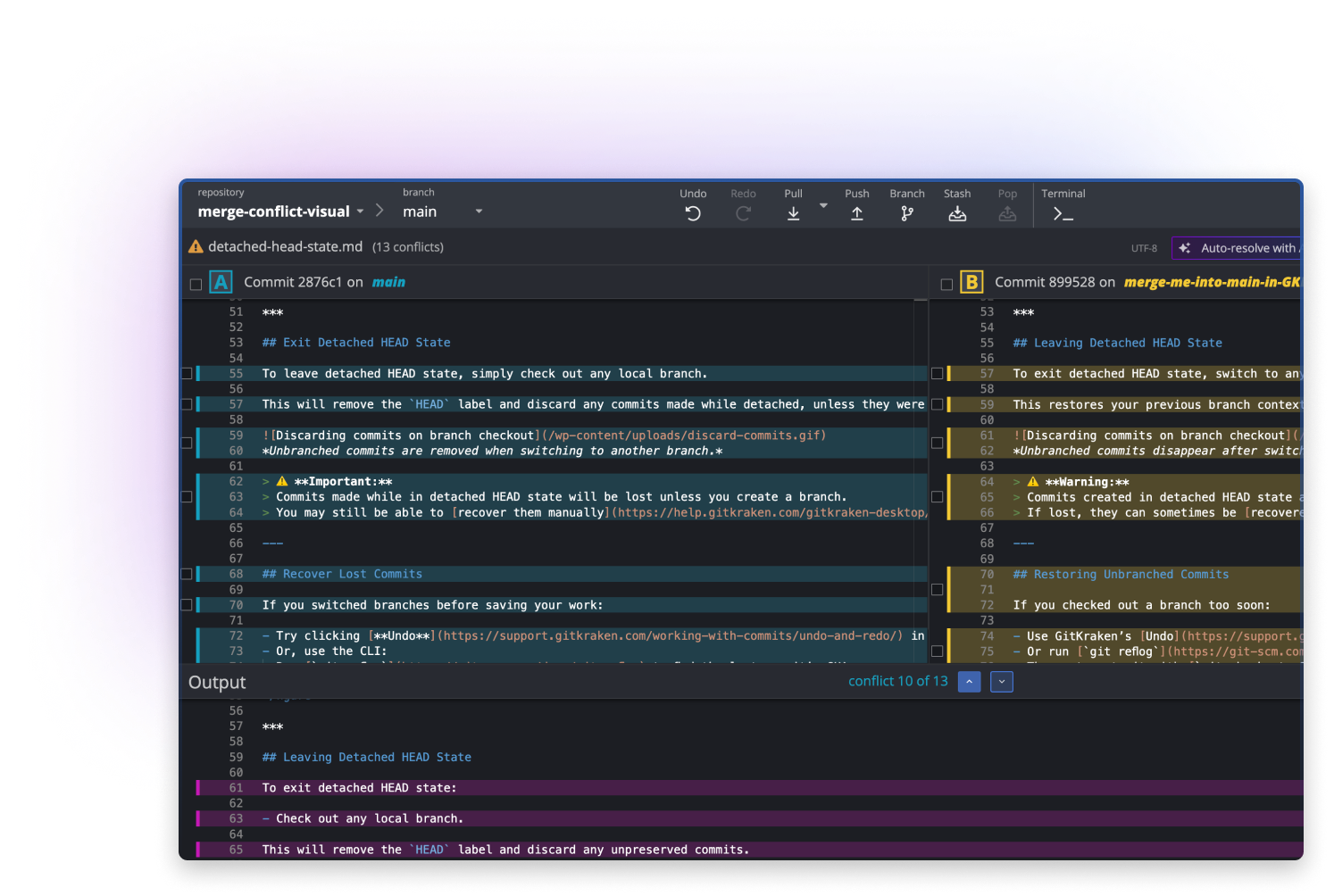Click the detached-head-state.md file header
The width and height of the screenshot is (1334, 896).
[286, 246]
